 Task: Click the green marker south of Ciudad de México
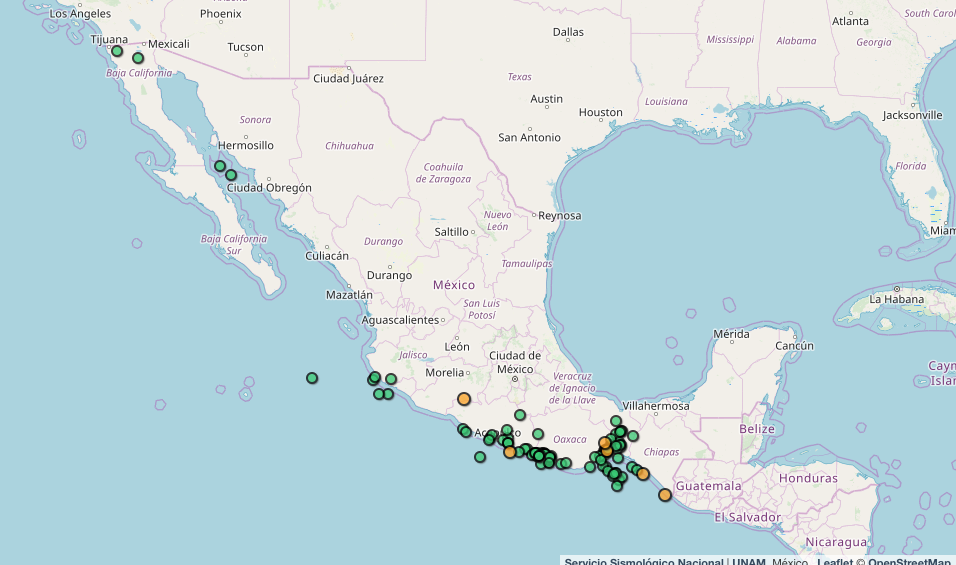point(520,415)
